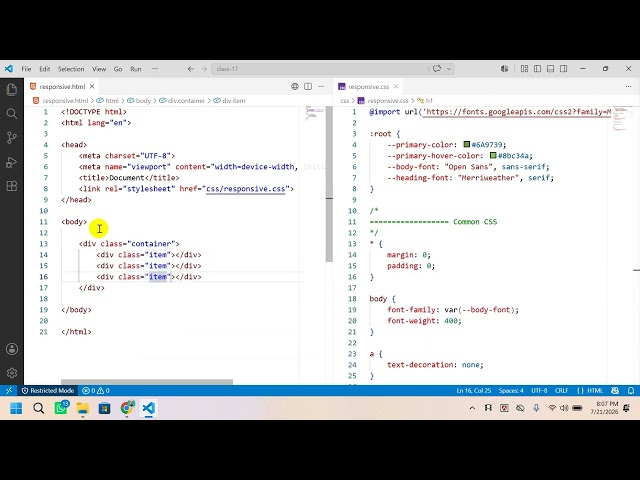Screen dimensions: 640x480
Task: Expand the overflow menu ellipsis
Action: [x=155, y=69]
